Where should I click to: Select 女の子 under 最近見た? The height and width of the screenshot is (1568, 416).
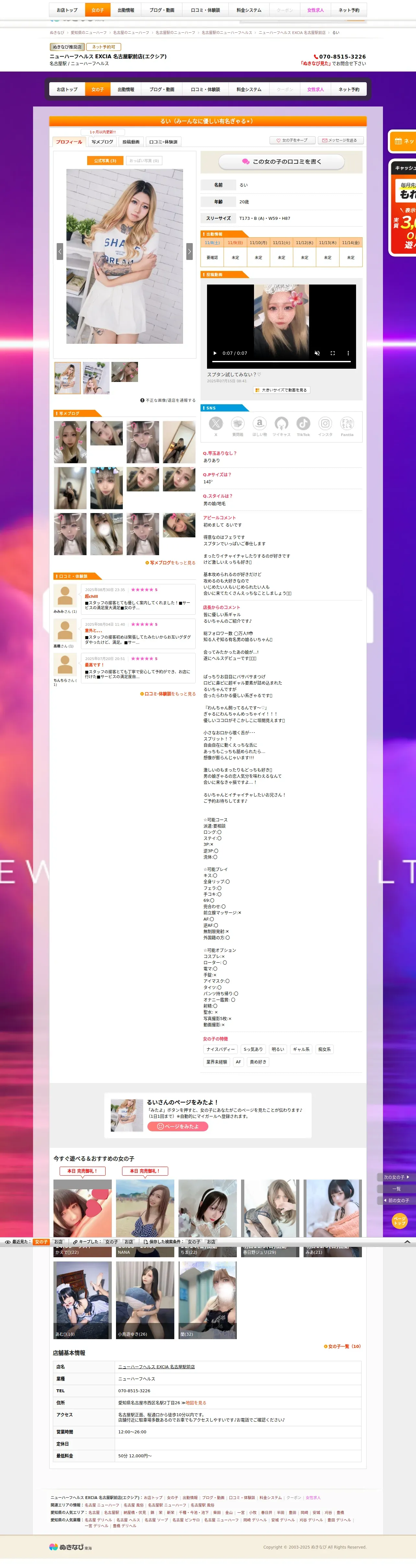[x=41, y=1242]
